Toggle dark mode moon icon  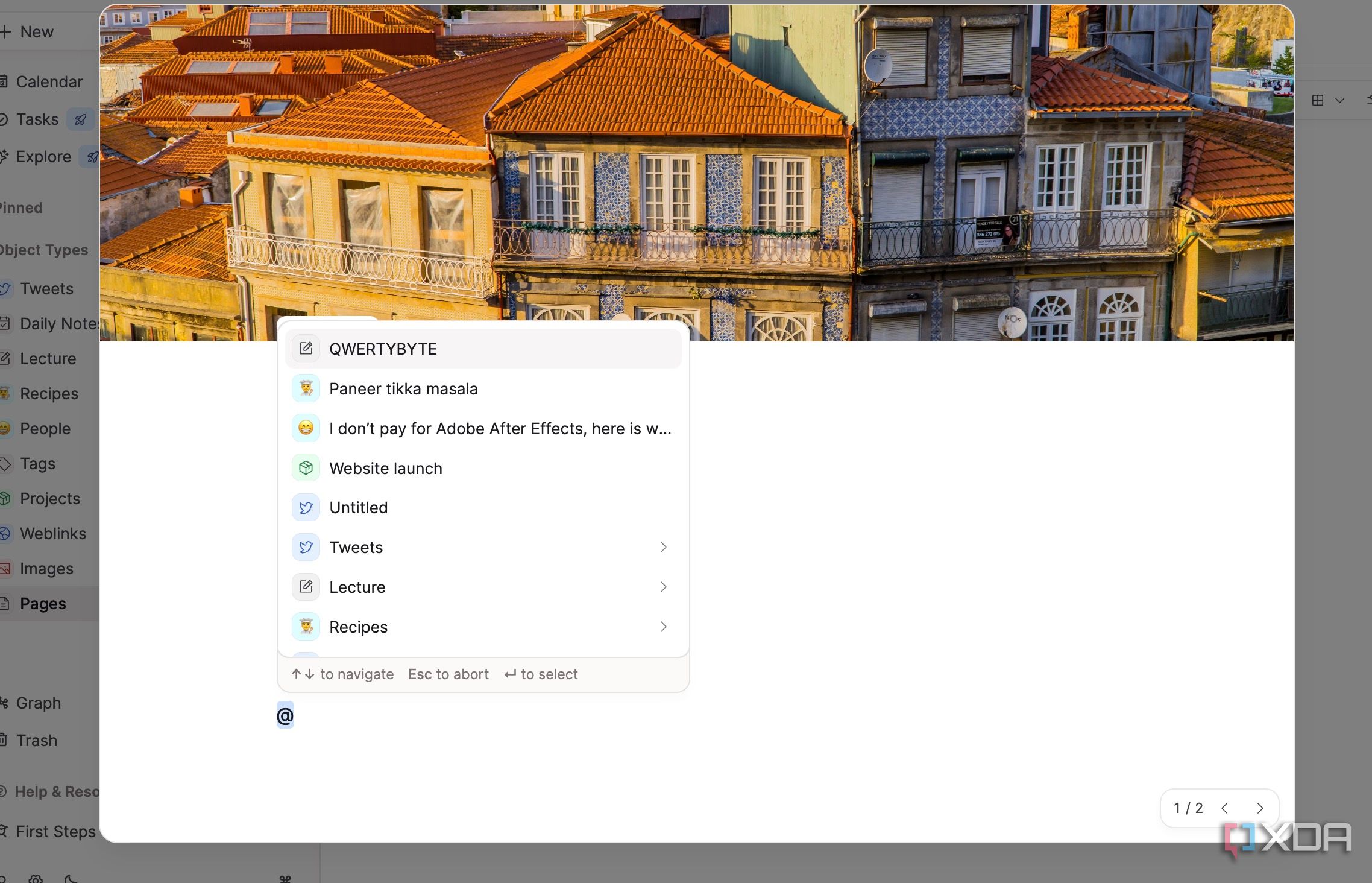pyautogui.click(x=71, y=879)
